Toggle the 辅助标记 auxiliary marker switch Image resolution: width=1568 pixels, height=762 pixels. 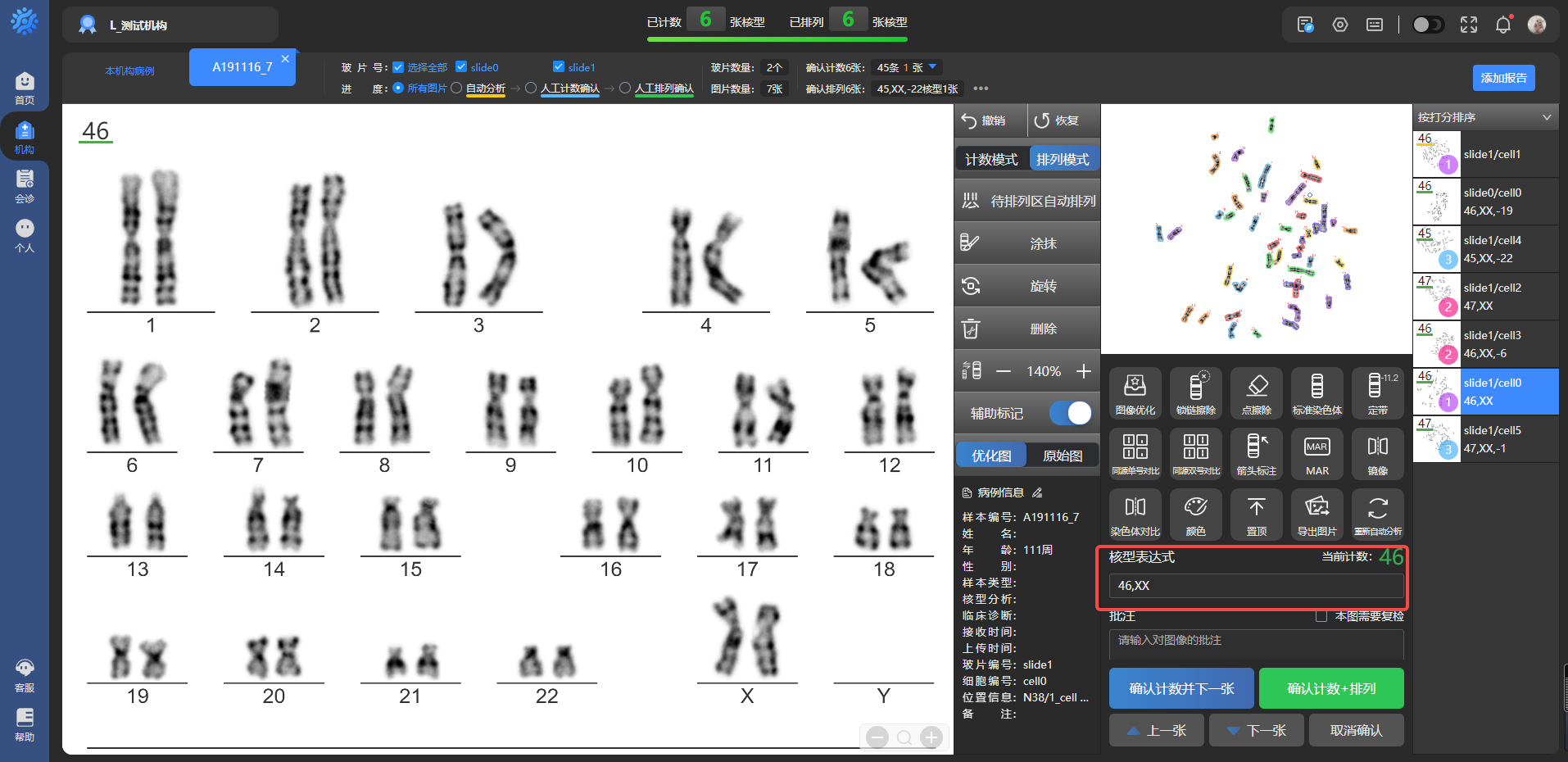coord(1071,413)
